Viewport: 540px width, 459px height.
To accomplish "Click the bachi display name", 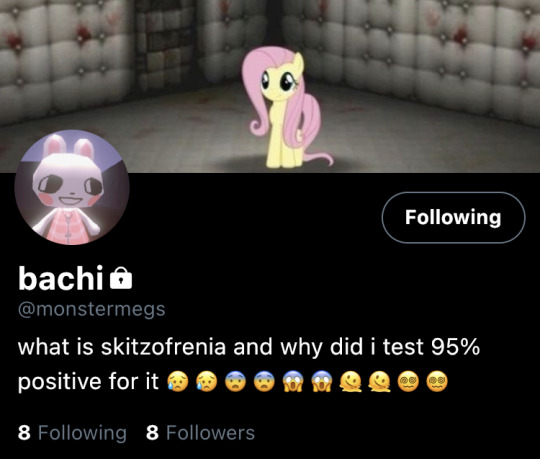I will [x=61, y=278].
